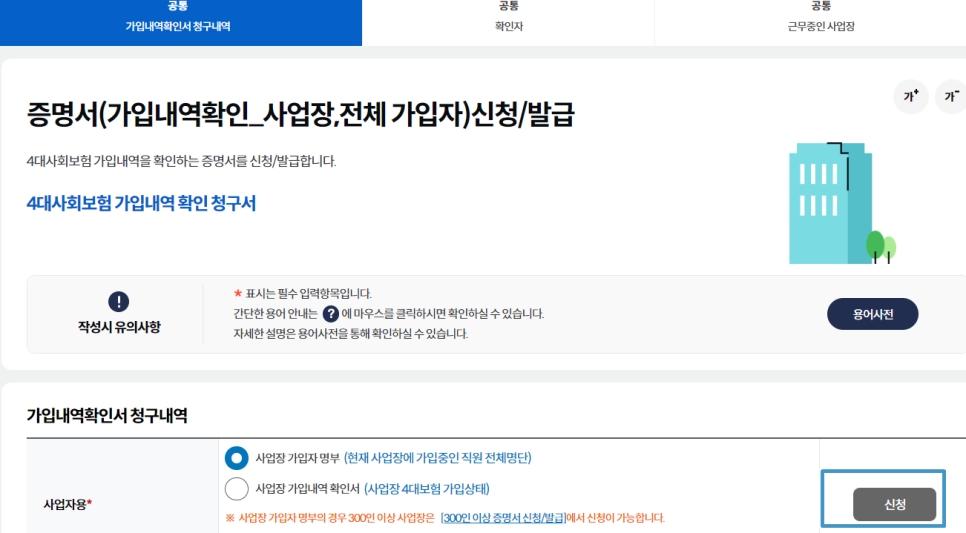This screenshot has height=533, width=966.
Task: Follow the 300인 이상 증명서 신청/발급 link
Action: point(503,518)
